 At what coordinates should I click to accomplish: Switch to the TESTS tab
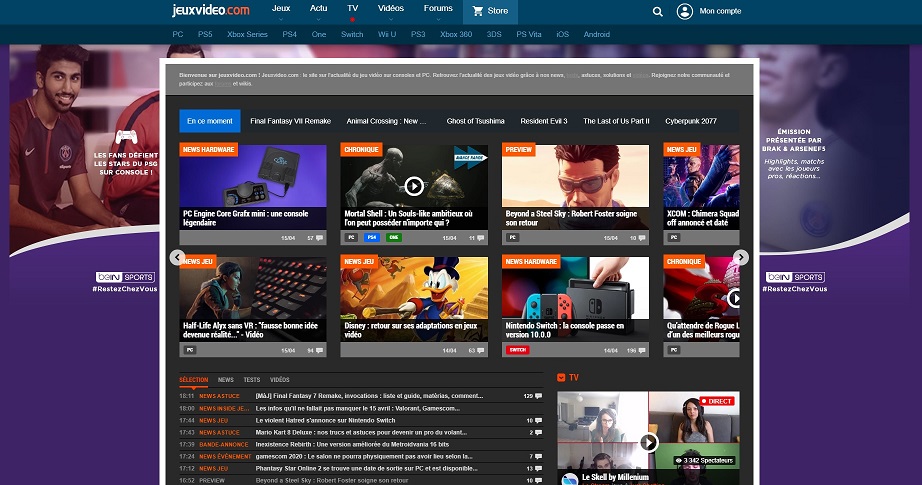tap(252, 380)
